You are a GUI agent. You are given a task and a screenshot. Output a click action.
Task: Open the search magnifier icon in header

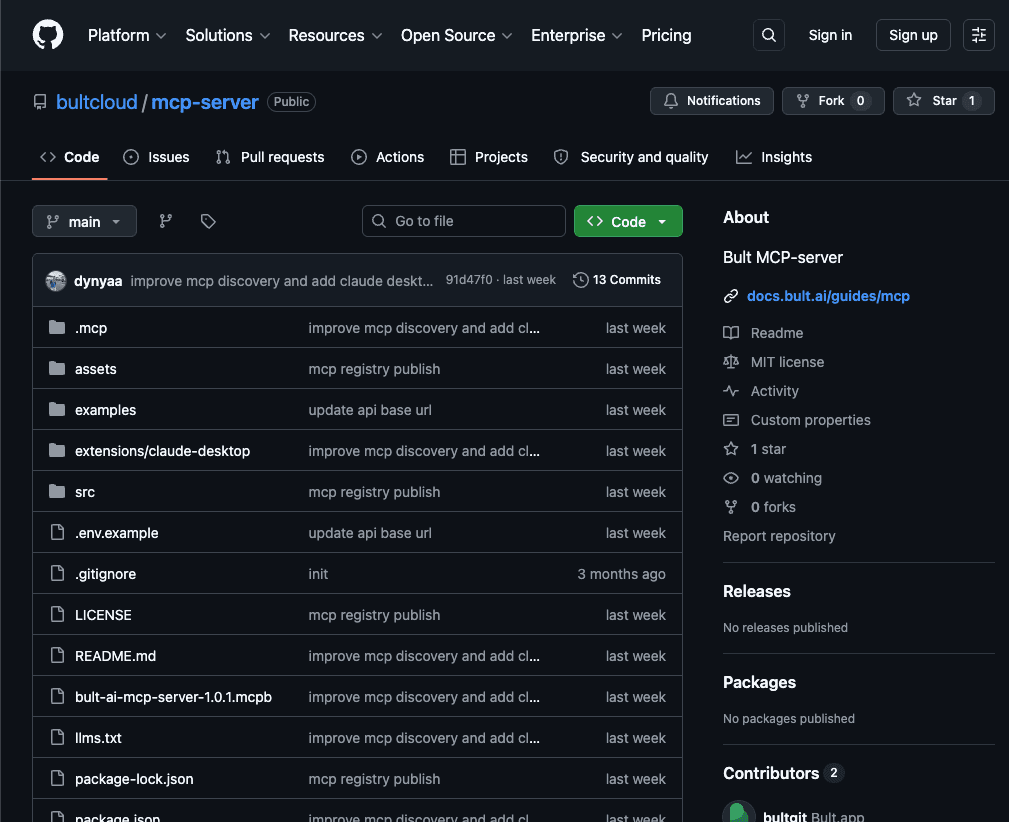[768, 35]
